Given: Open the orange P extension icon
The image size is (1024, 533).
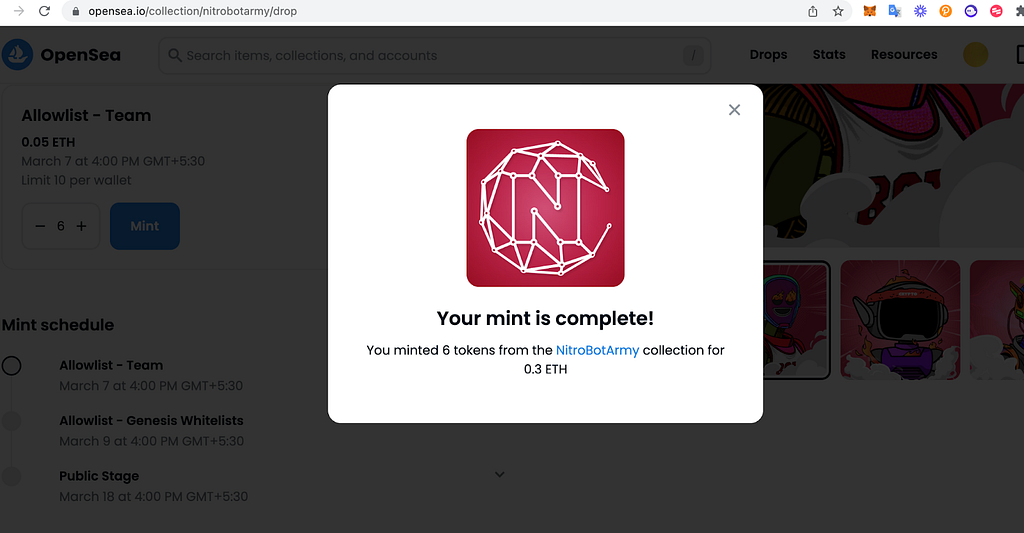Looking at the screenshot, I should (x=946, y=11).
